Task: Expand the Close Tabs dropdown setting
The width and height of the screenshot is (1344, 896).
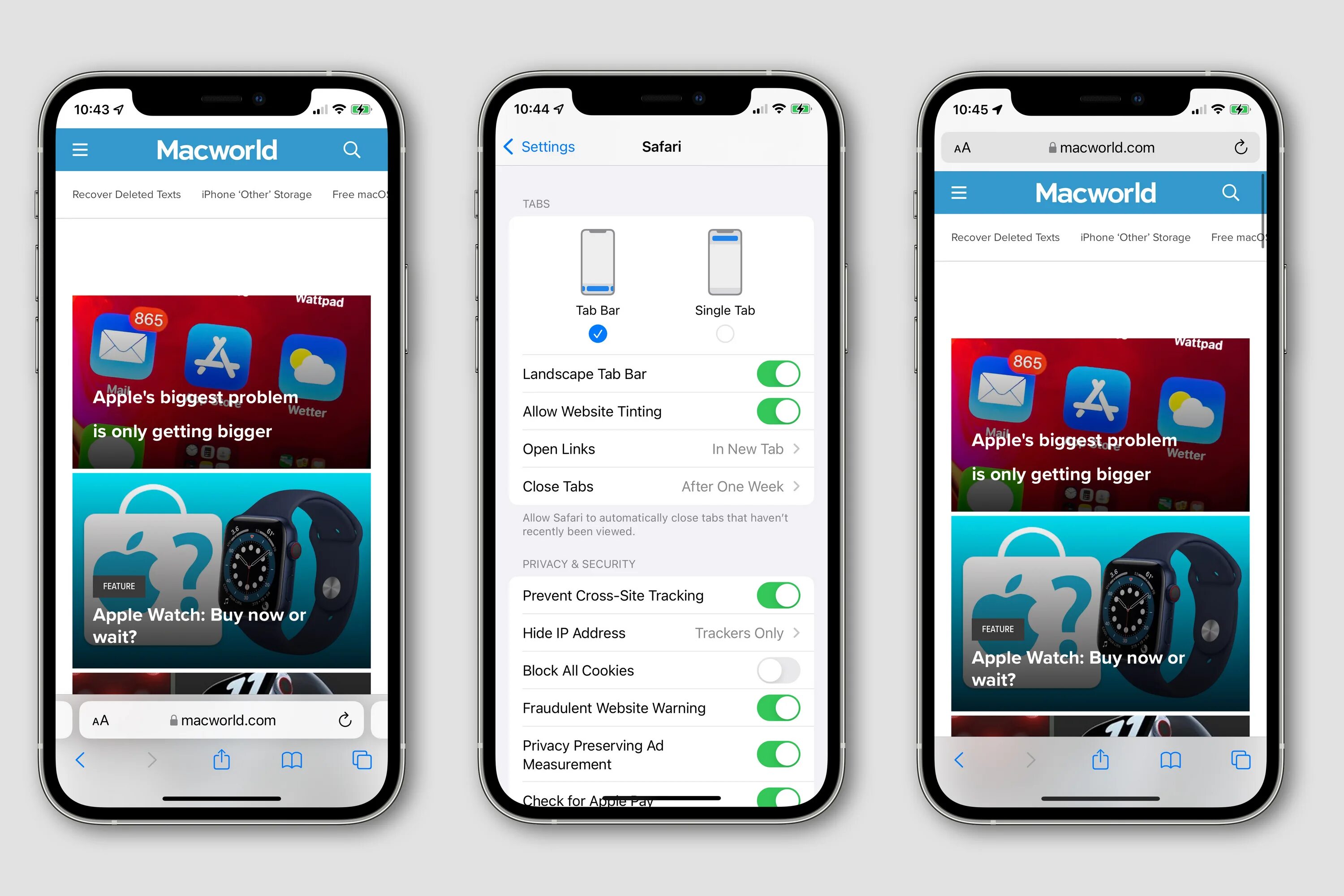Action: [x=660, y=487]
